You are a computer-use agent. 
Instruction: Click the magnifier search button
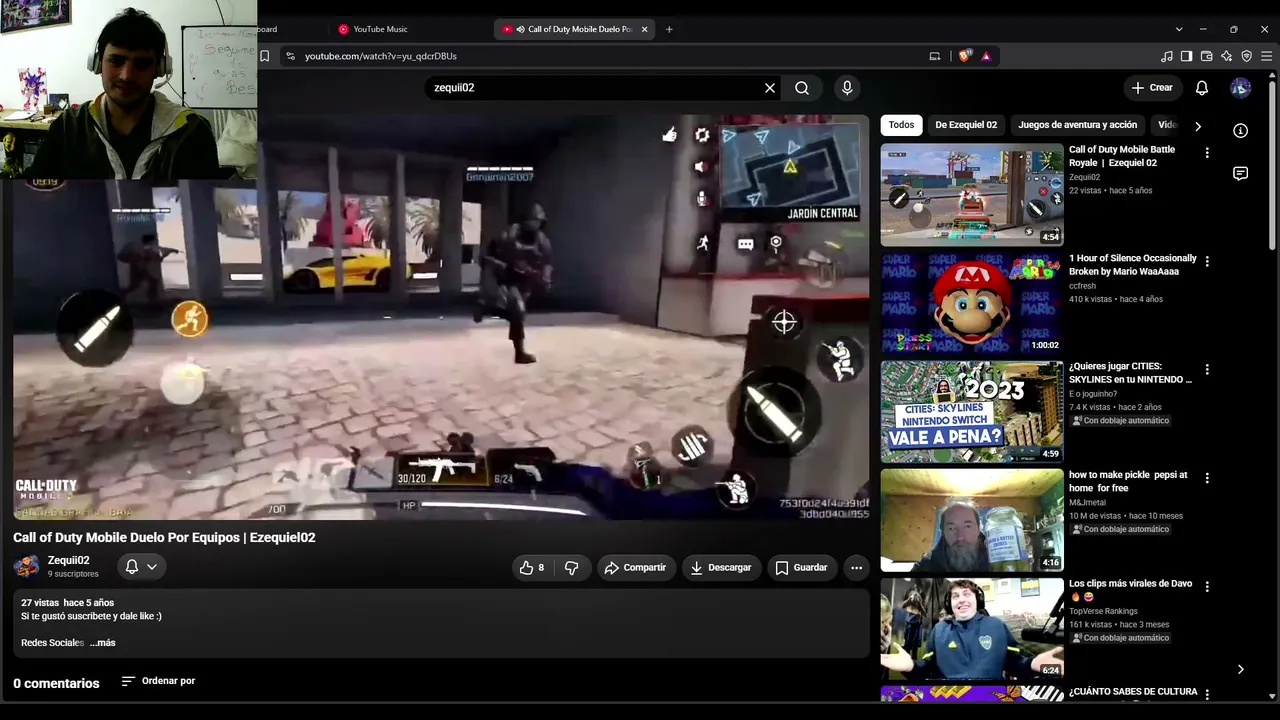pos(802,88)
